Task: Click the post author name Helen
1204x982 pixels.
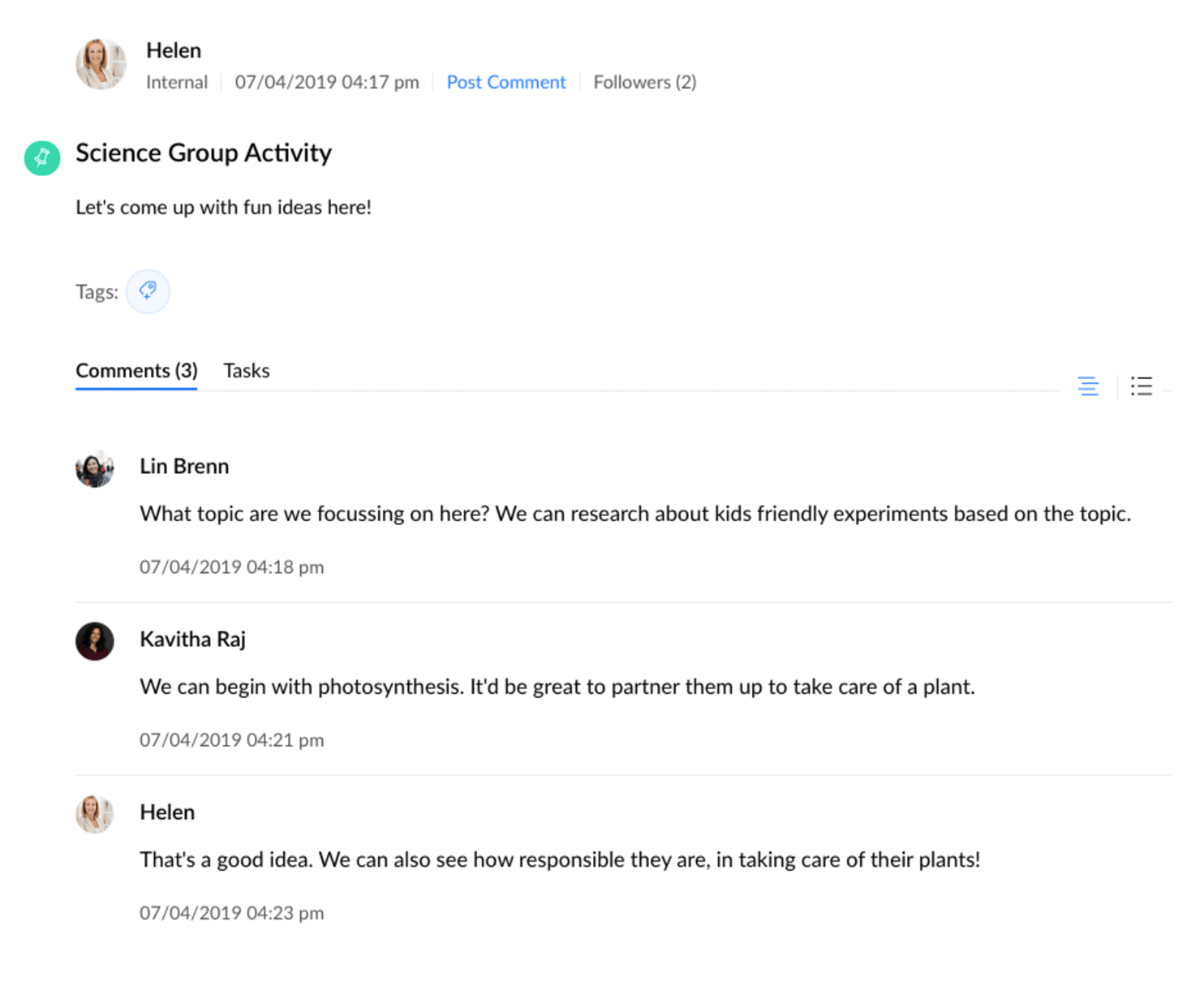Action: [x=174, y=50]
